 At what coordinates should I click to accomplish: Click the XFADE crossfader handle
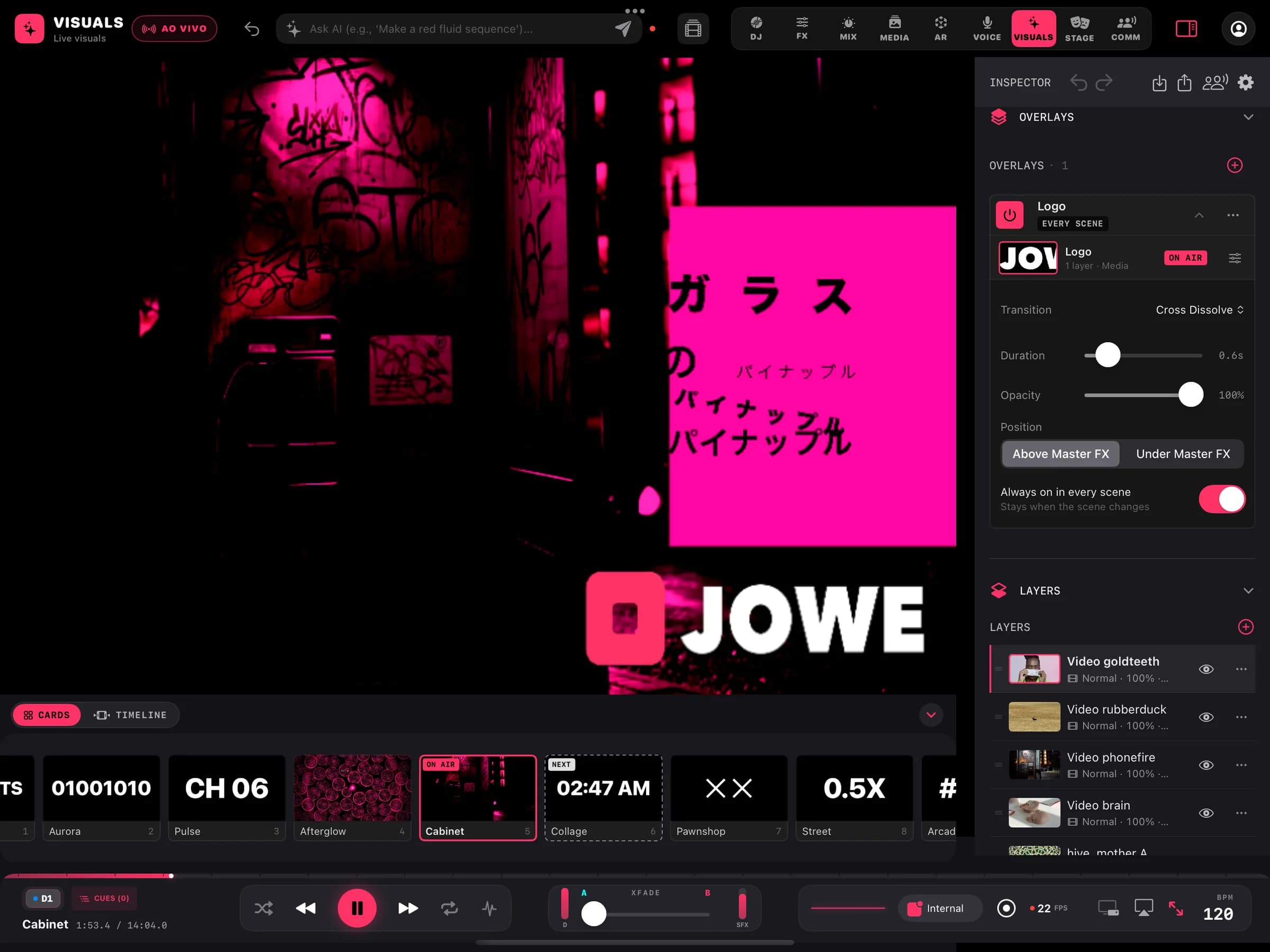pyautogui.click(x=593, y=913)
